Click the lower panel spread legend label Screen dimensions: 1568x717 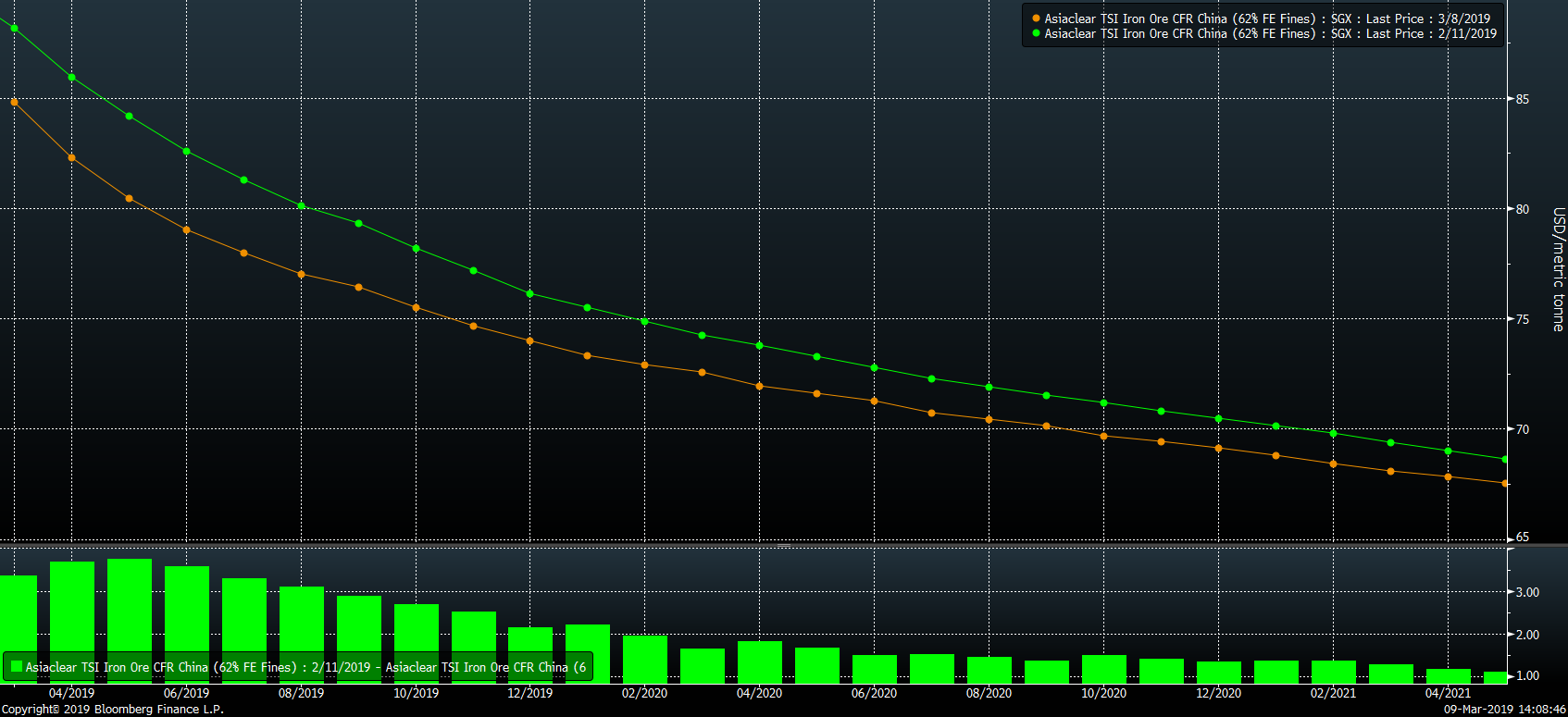click(x=305, y=667)
